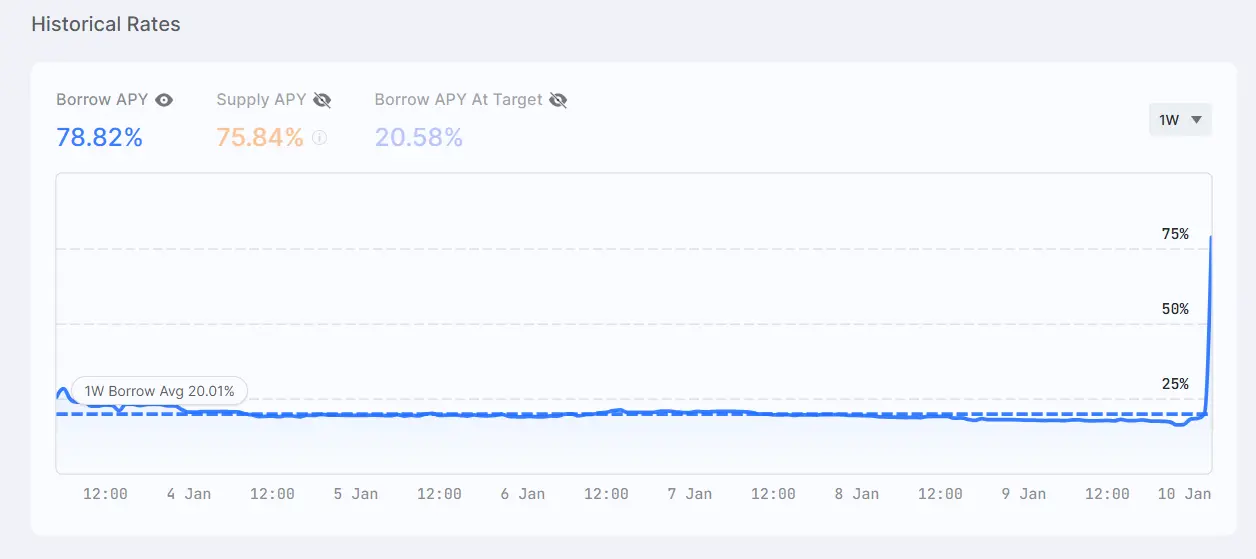Click the Borrow APY At Target label
Viewport: 1256px width, 559px height.
click(x=458, y=100)
